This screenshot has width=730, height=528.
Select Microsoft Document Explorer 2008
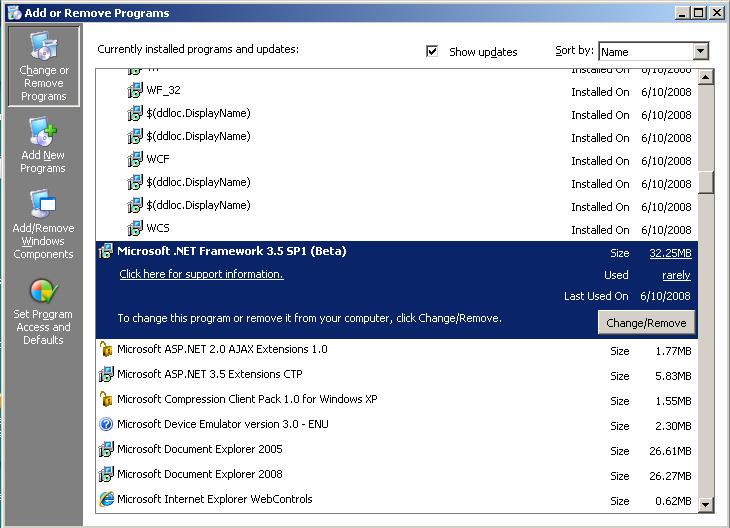click(x=397, y=475)
